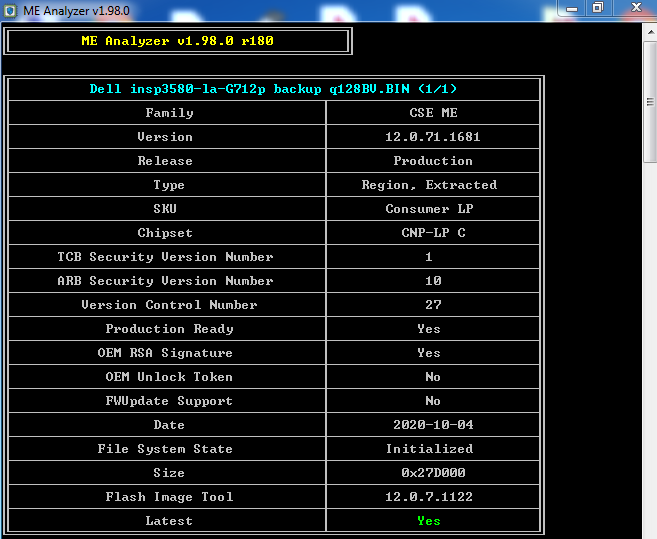Click the green Yes value for Latest
Image resolution: width=657 pixels, height=539 pixels.
click(429, 521)
